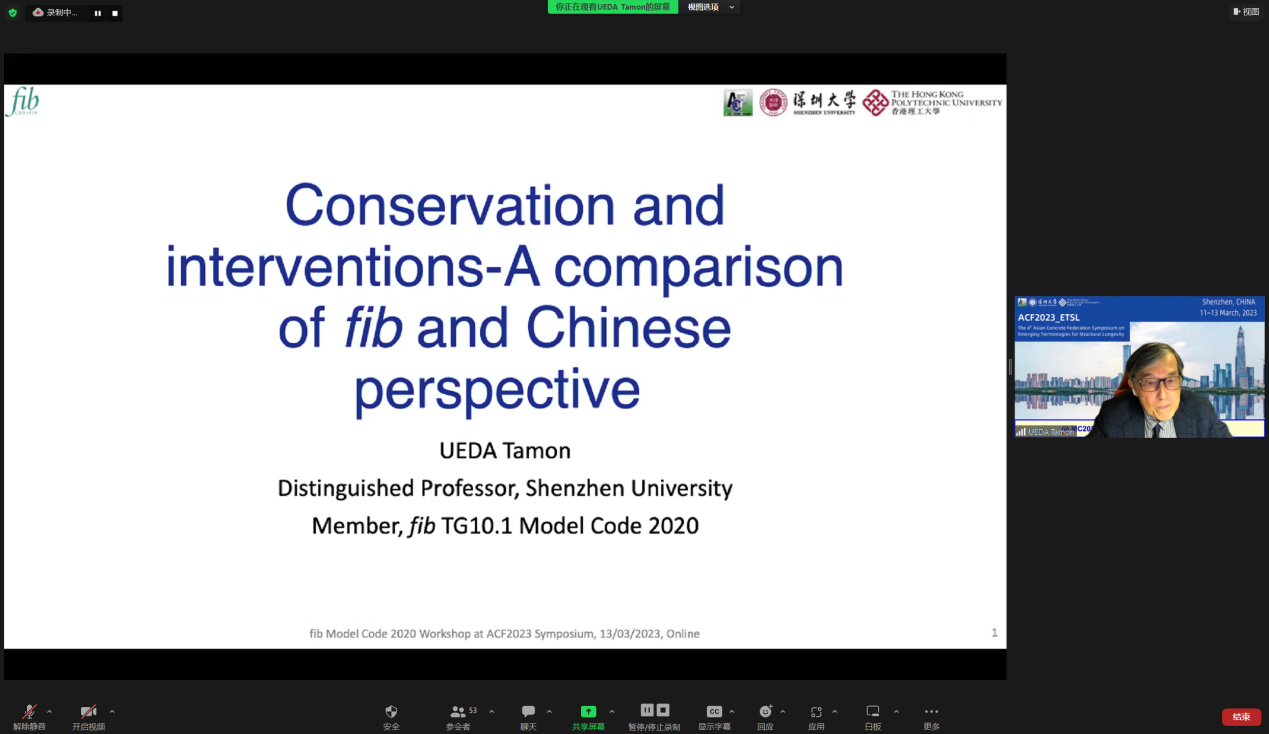Viewport: 1269px width, 734px height.
Task: Expand the audio settings arrow
Action: (50, 712)
